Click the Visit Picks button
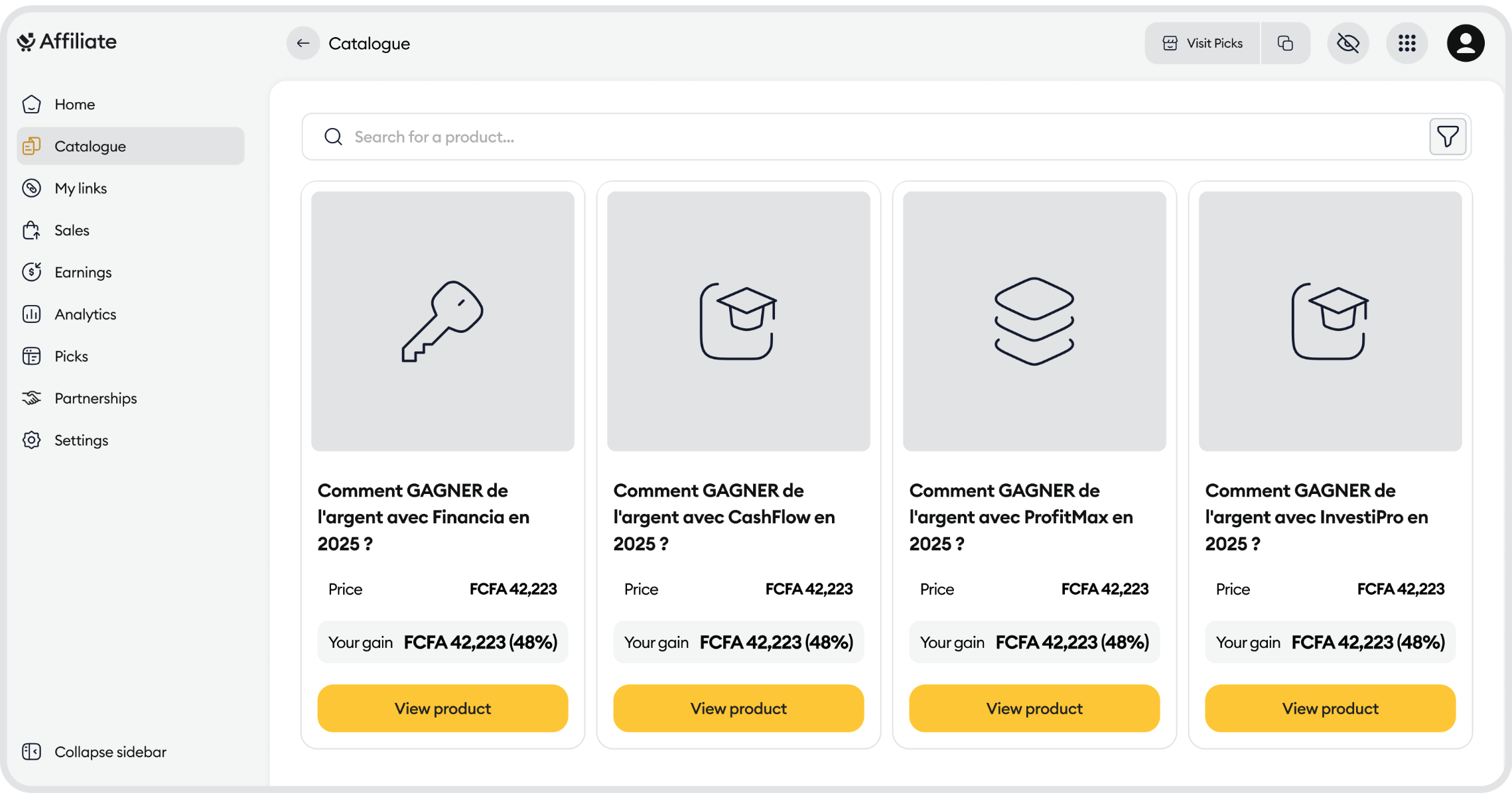The width and height of the screenshot is (1512, 797). [1202, 43]
